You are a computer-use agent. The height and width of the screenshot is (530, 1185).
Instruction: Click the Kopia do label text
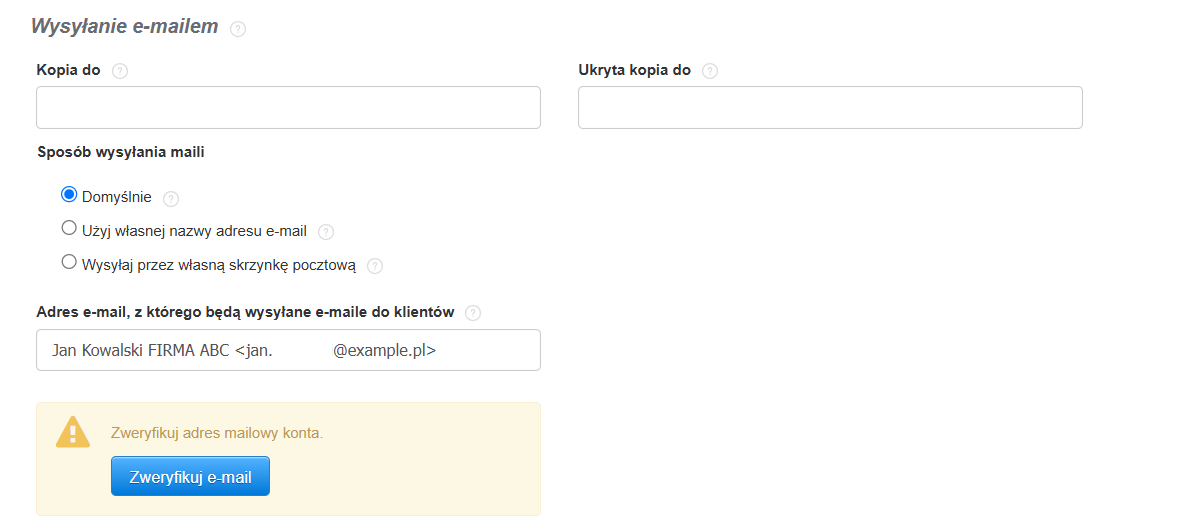point(69,70)
